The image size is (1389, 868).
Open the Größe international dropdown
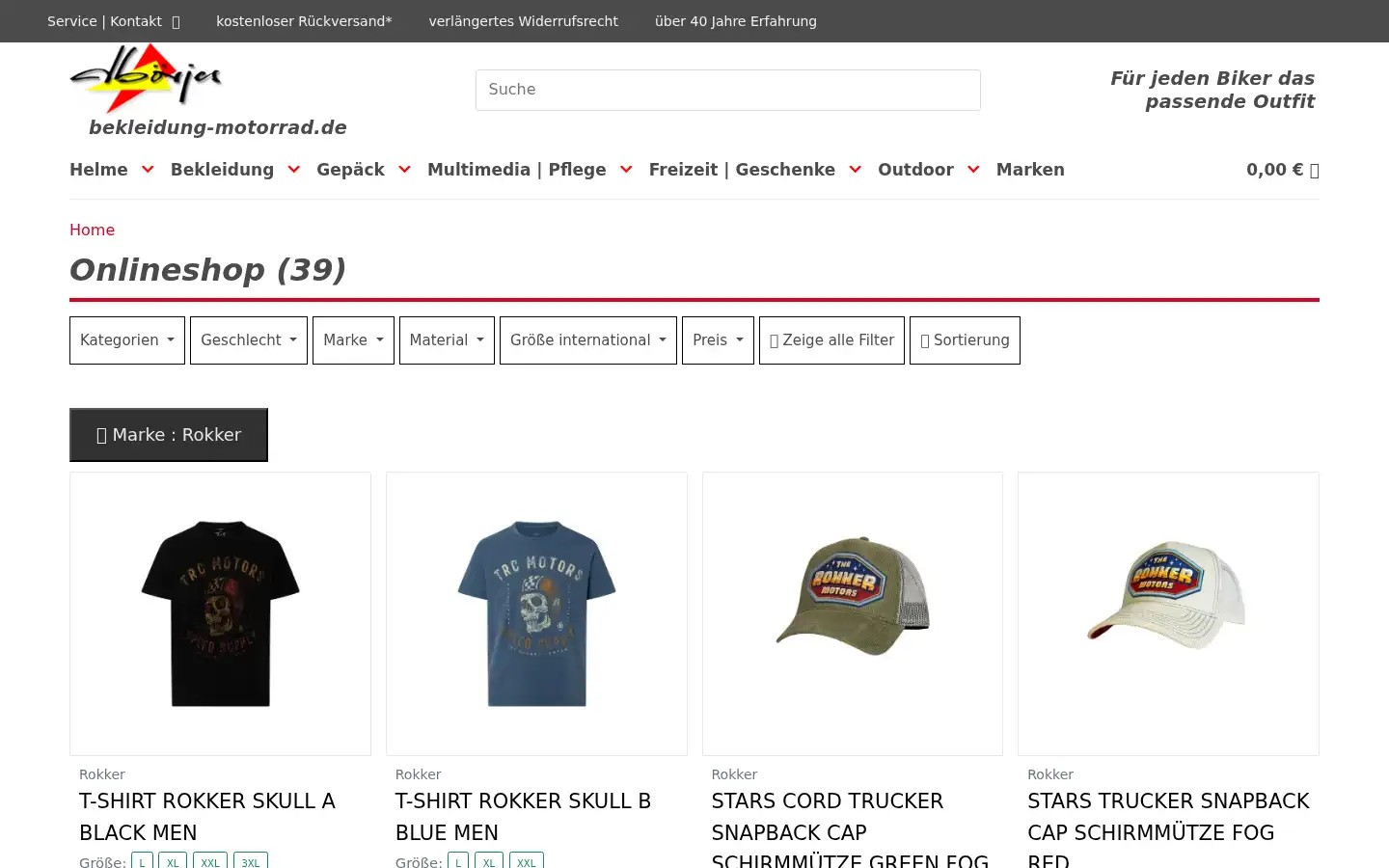[588, 340]
